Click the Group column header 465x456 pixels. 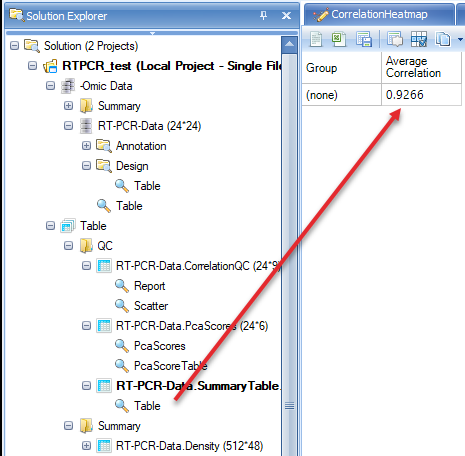[341, 68]
